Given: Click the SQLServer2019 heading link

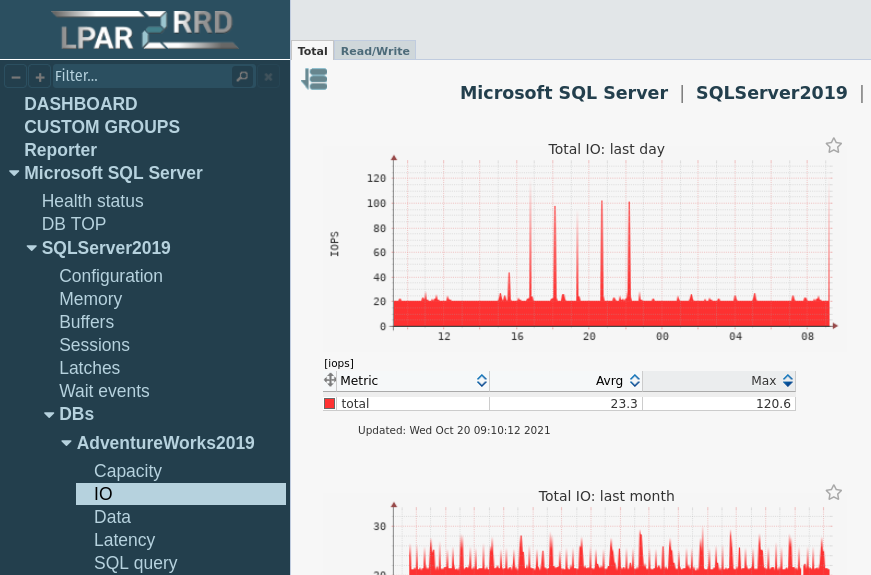Looking at the screenshot, I should 772,93.
